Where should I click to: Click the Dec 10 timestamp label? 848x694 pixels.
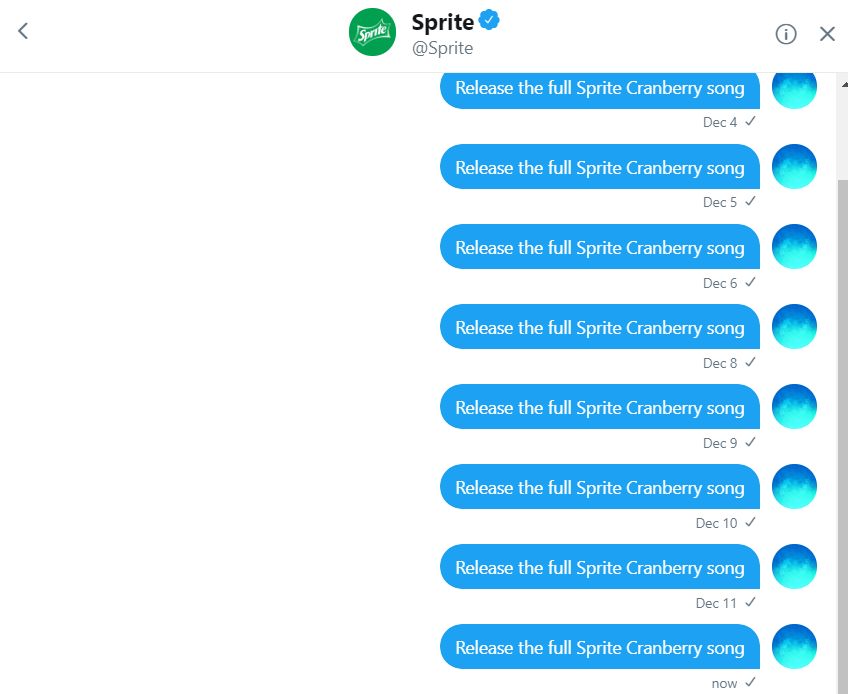718,522
